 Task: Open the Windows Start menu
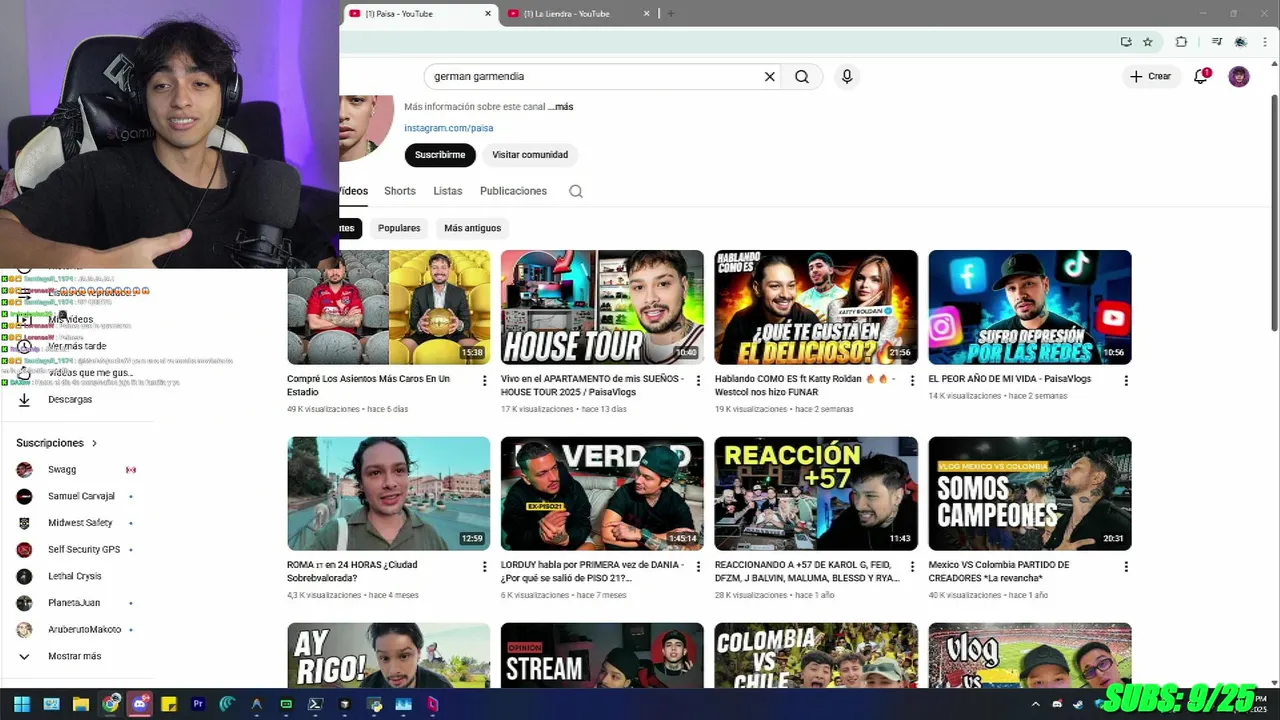click(x=22, y=704)
